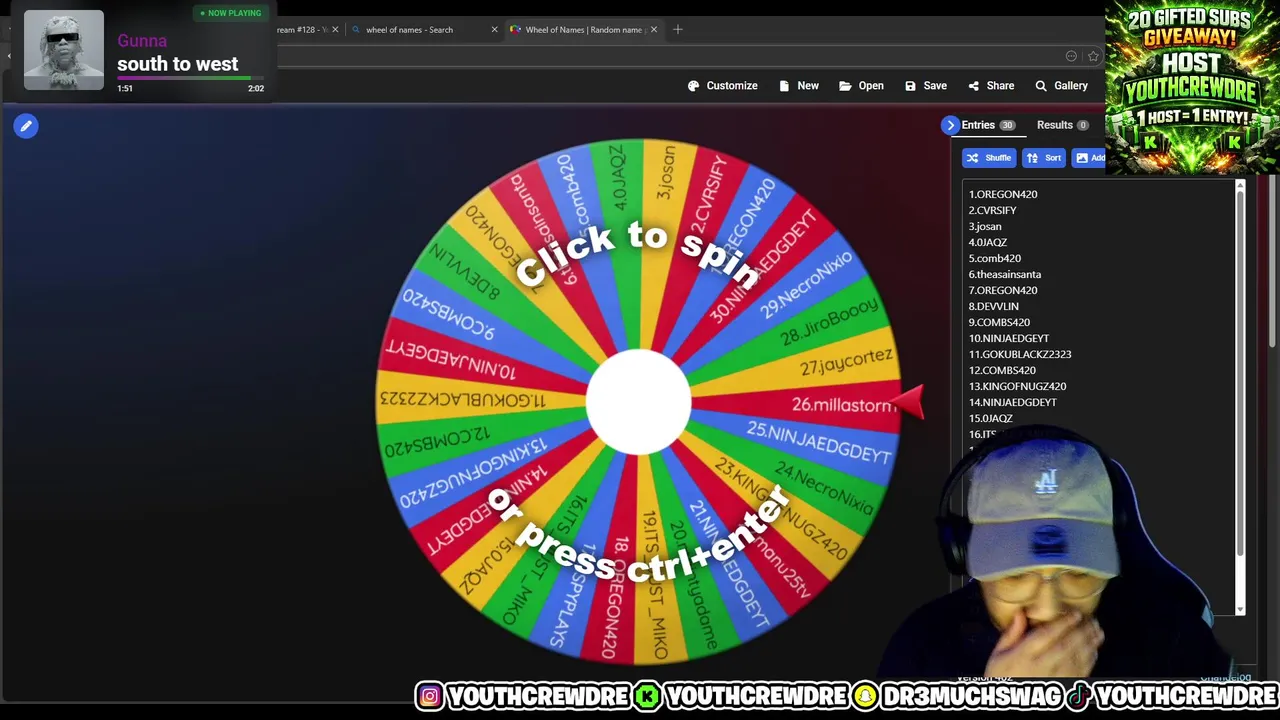The width and height of the screenshot is (1280, 720).
Task: Click the Gunna album art thumbnail
Action: tap(64, 50)
